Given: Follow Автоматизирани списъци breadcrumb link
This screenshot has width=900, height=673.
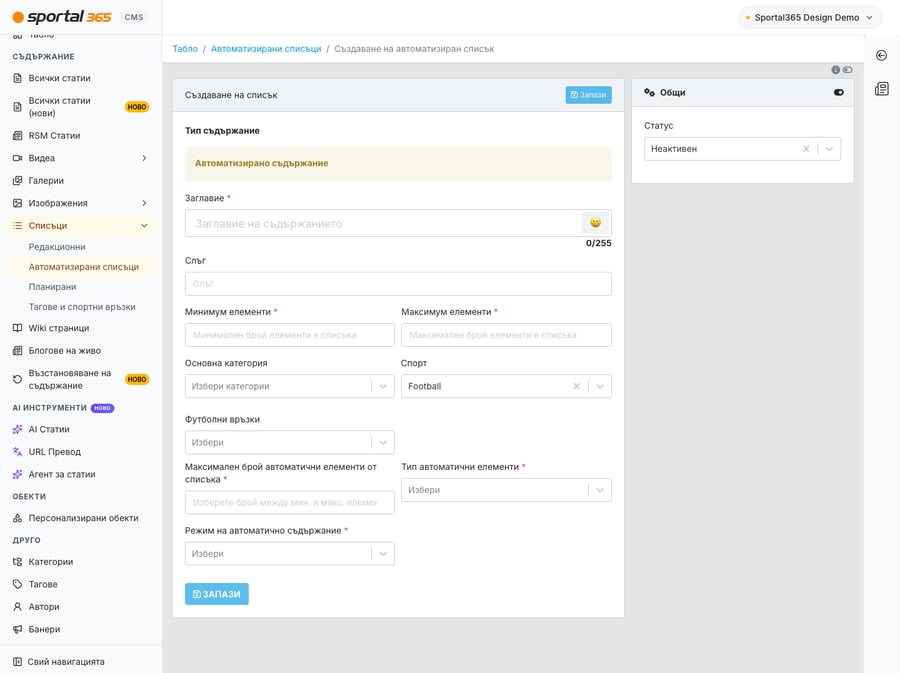Looking at the screenshot, I should [x=266, y=49].
